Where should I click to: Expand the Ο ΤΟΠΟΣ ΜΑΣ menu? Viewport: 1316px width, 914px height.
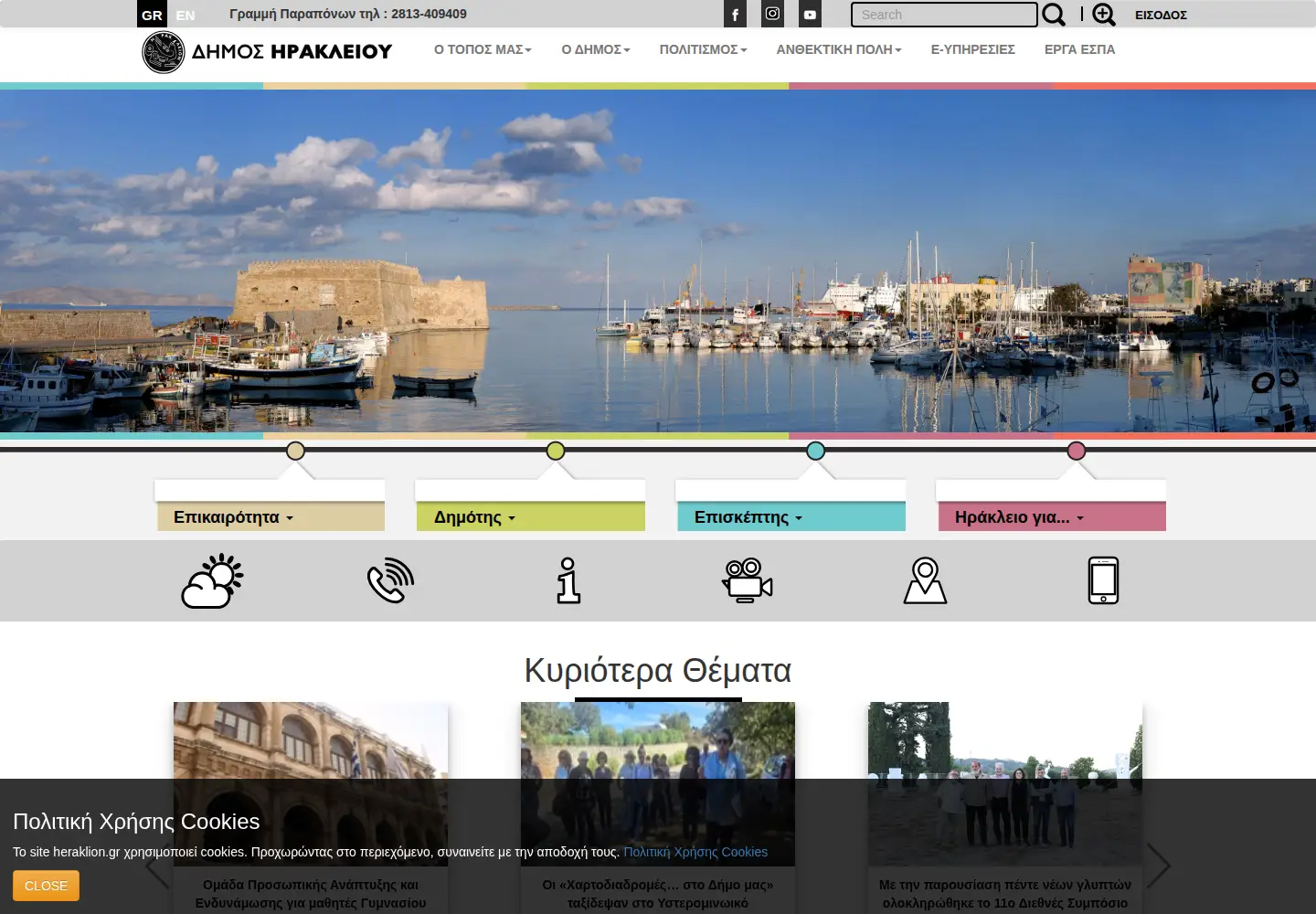(x=483, y=49)
